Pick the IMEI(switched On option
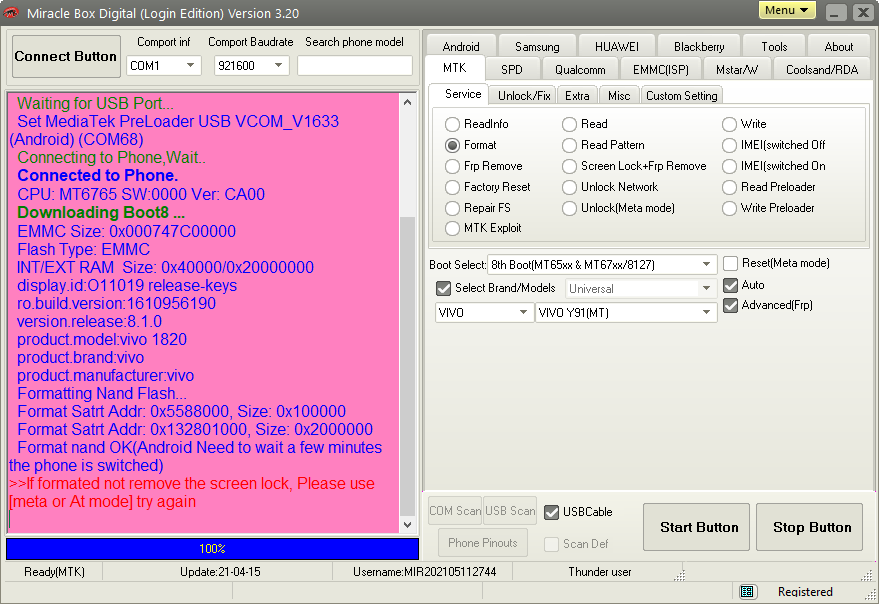Screen dimensions: 879x604 coord(774,167)
